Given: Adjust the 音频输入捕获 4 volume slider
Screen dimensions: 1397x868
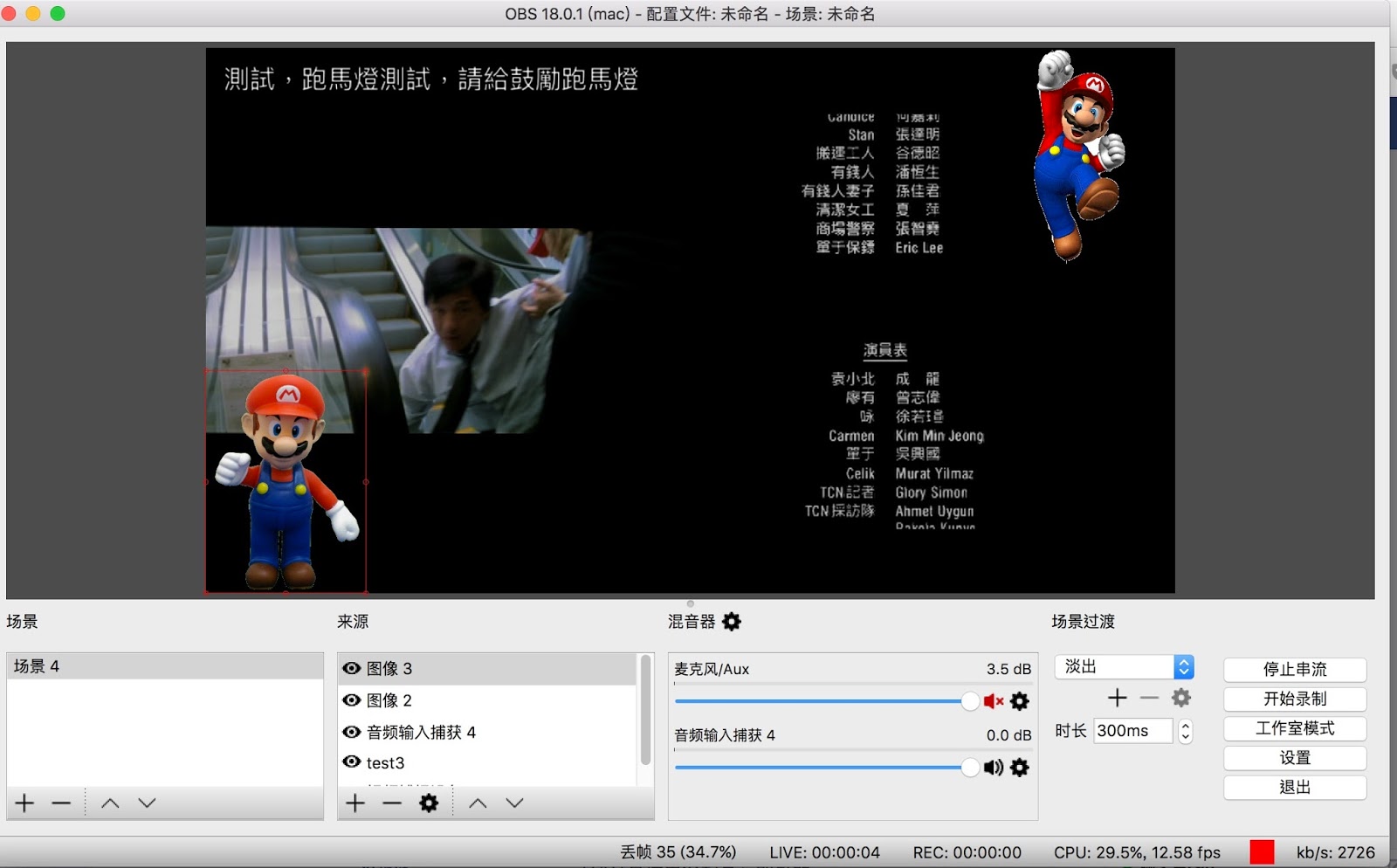Looking at the screenshot, I should (x=827, y=768).
